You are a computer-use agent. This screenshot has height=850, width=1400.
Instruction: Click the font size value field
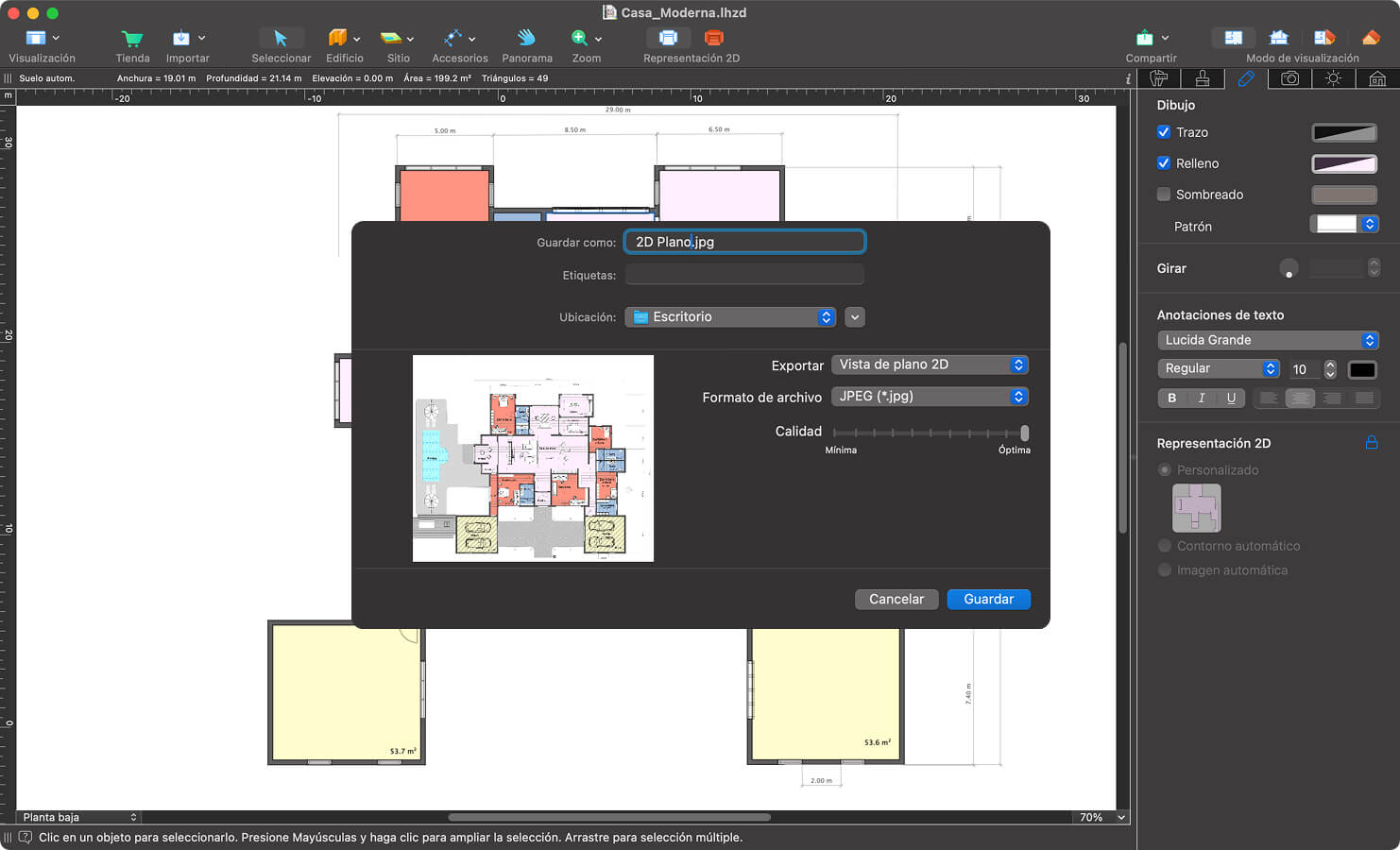coord(1304,369)
